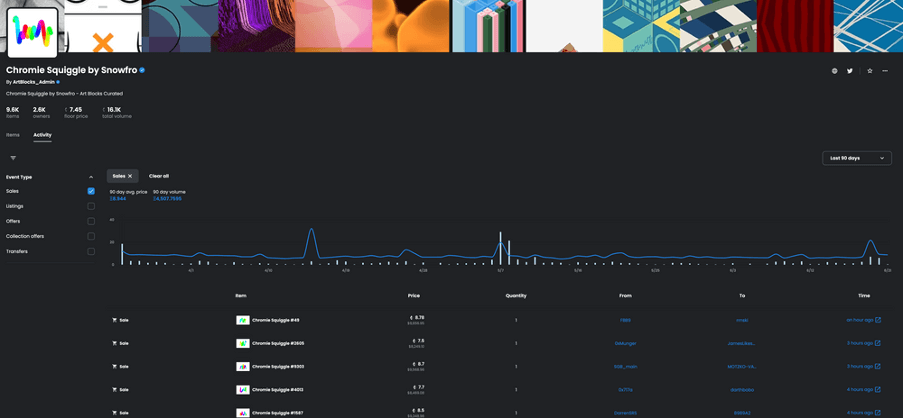Open thumbnail of Chromie Squiggle #9303
The image size is (904, 418).
click(243, 366)
